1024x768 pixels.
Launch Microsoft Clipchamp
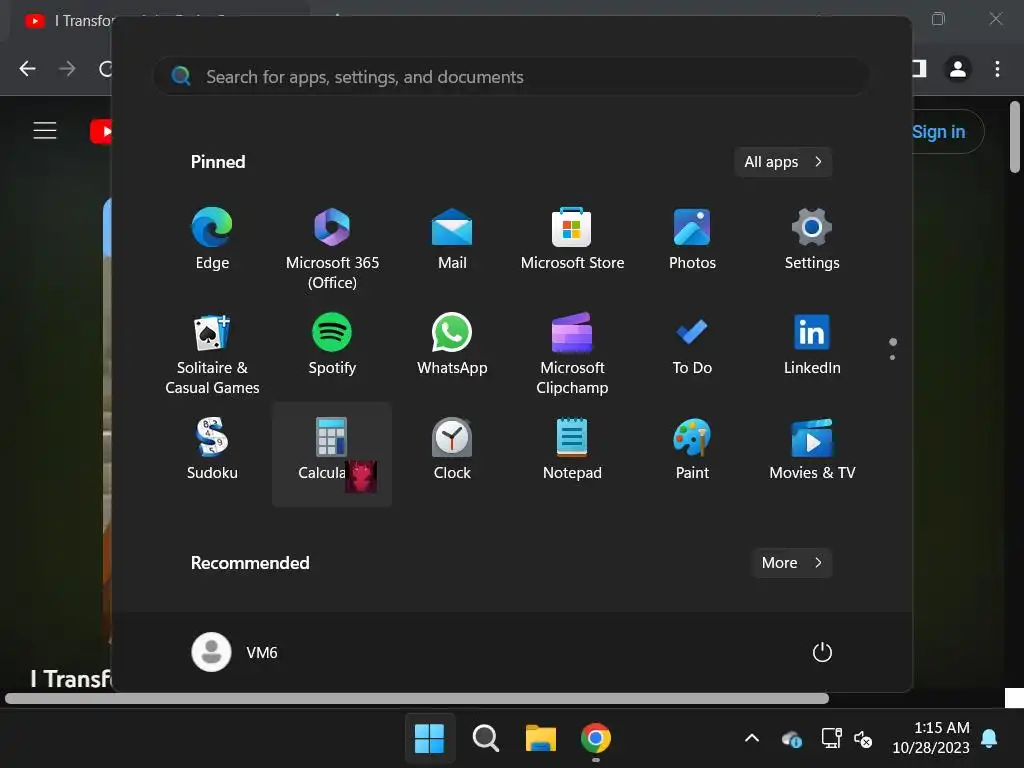pyautogui.click(x=572, y=353)
